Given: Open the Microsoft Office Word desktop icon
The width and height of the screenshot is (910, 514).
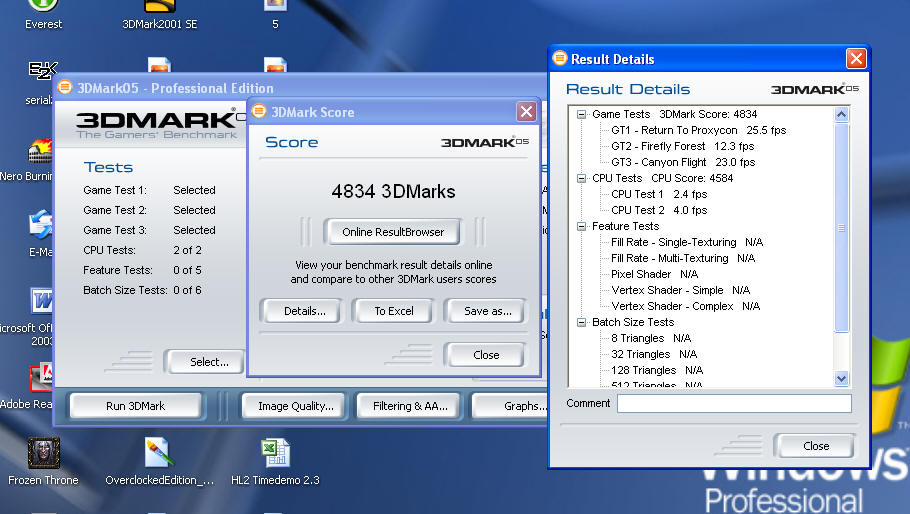Looking at the screenshot, I should (x=41, y=301).
